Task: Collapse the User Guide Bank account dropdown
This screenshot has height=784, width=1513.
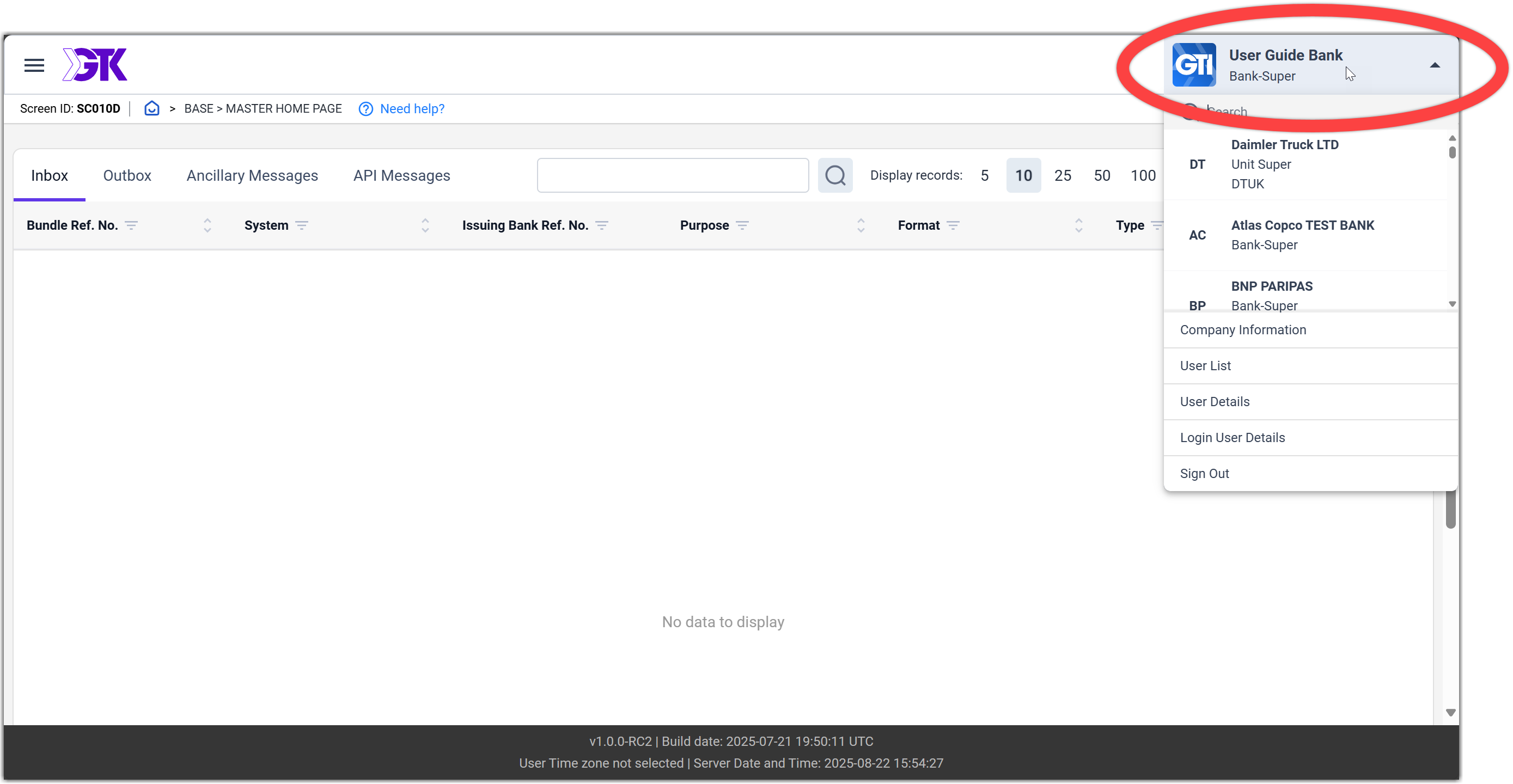Action: pyautogui.click(x=1434, y=65)
